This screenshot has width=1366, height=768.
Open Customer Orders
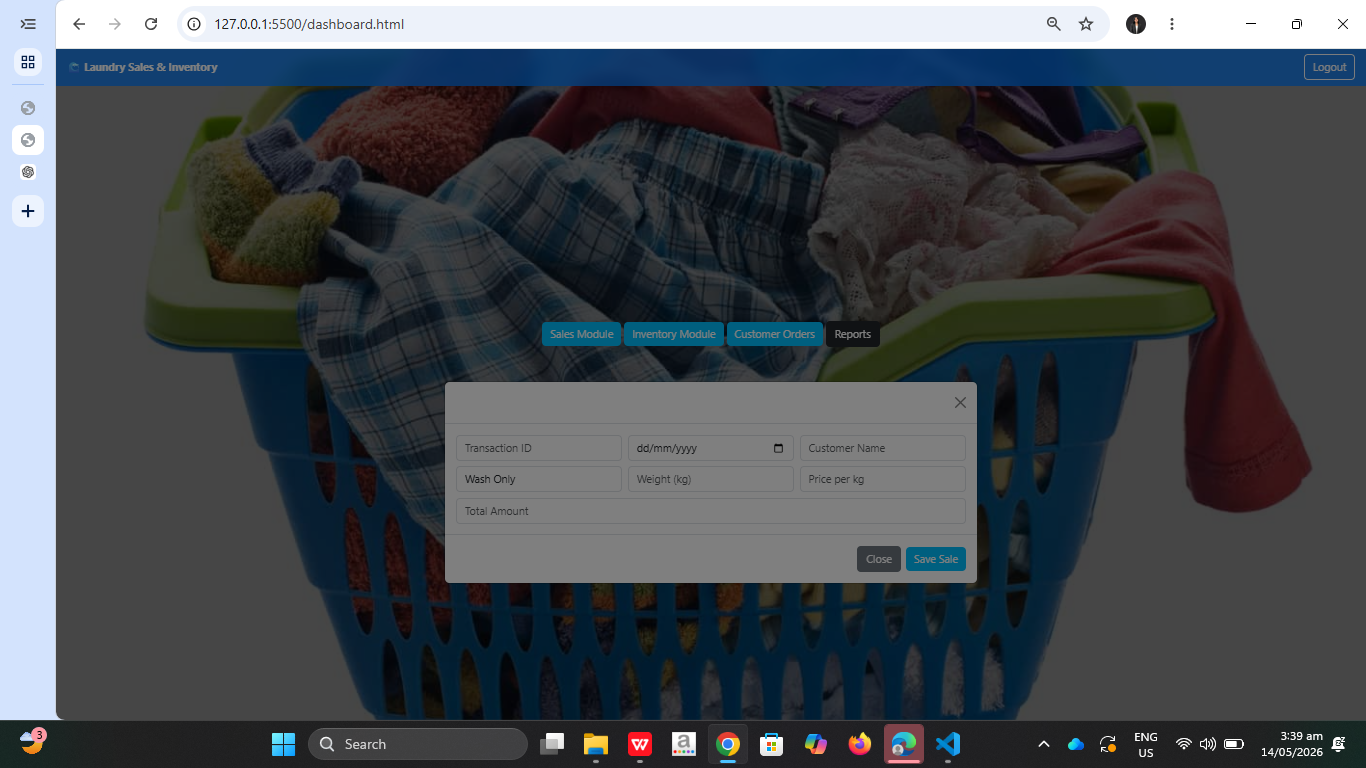tap(775, 334)
